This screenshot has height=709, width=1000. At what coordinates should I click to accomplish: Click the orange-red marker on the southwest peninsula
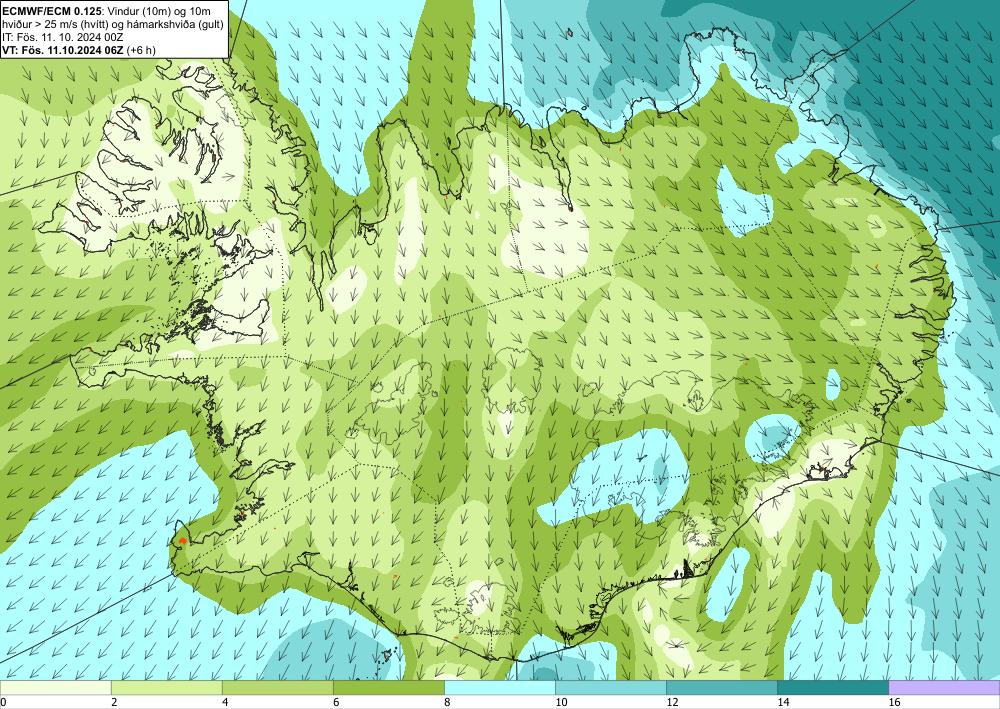182,541
